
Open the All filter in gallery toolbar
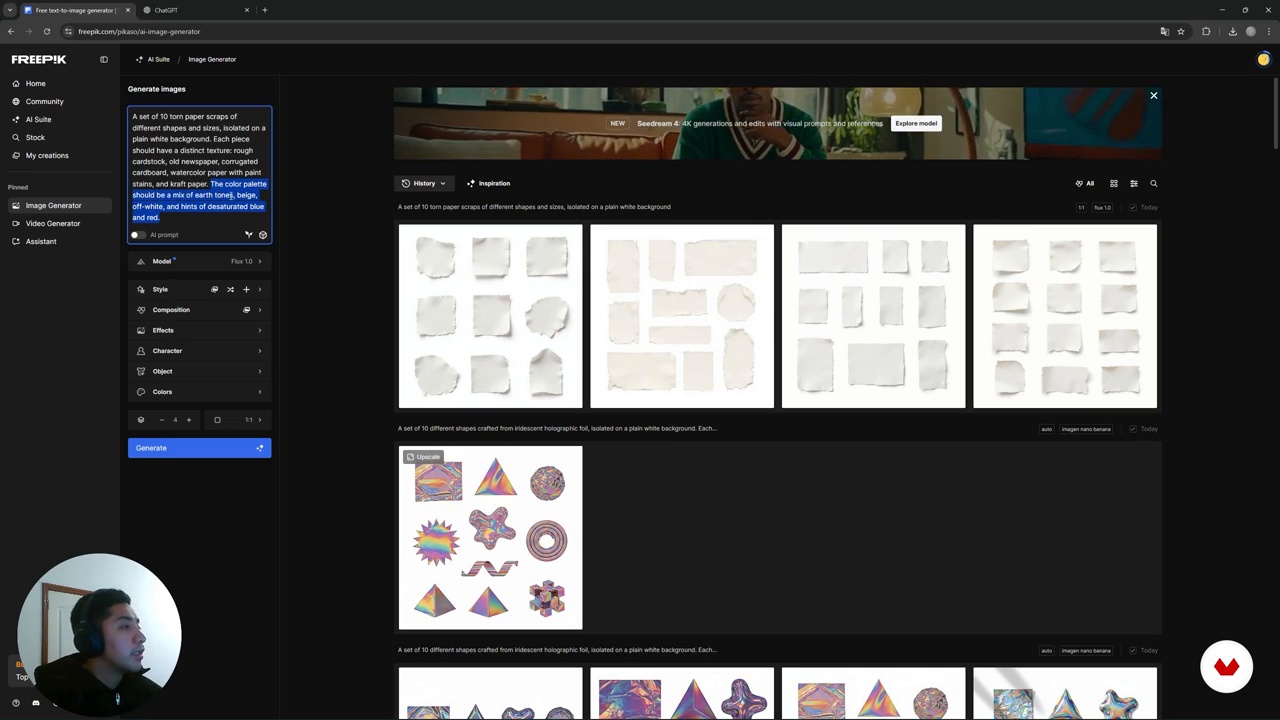coord(1085,184)
